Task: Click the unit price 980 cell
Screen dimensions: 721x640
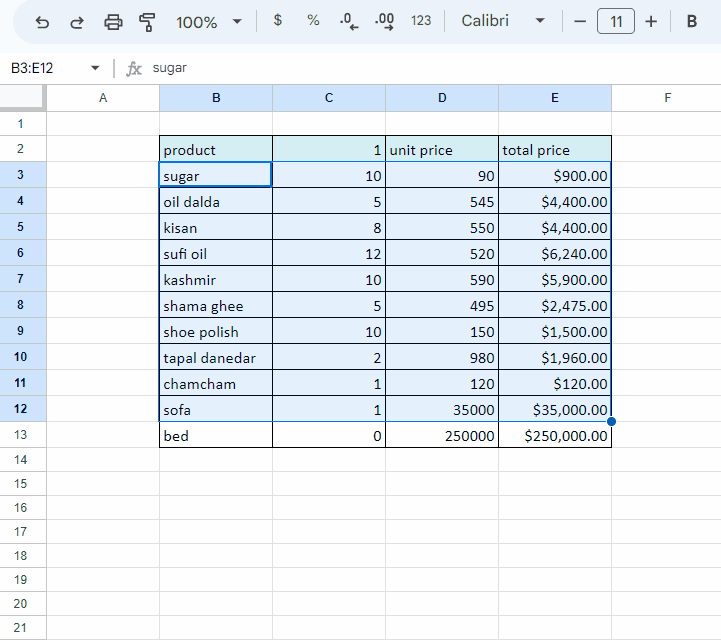Action: point(442,357)
